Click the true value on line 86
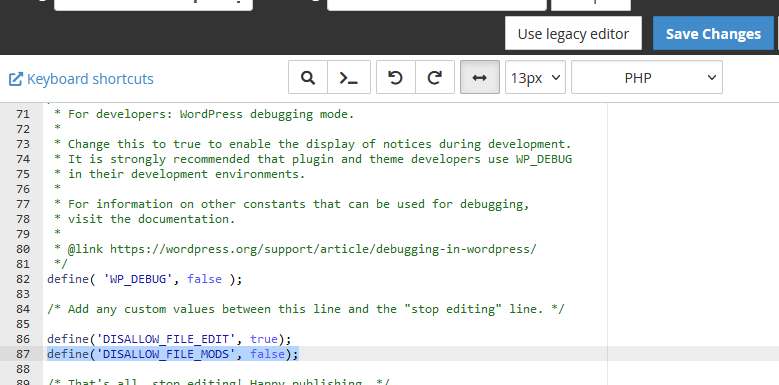The height and width of the screenshot is (385, 779). 264,339
